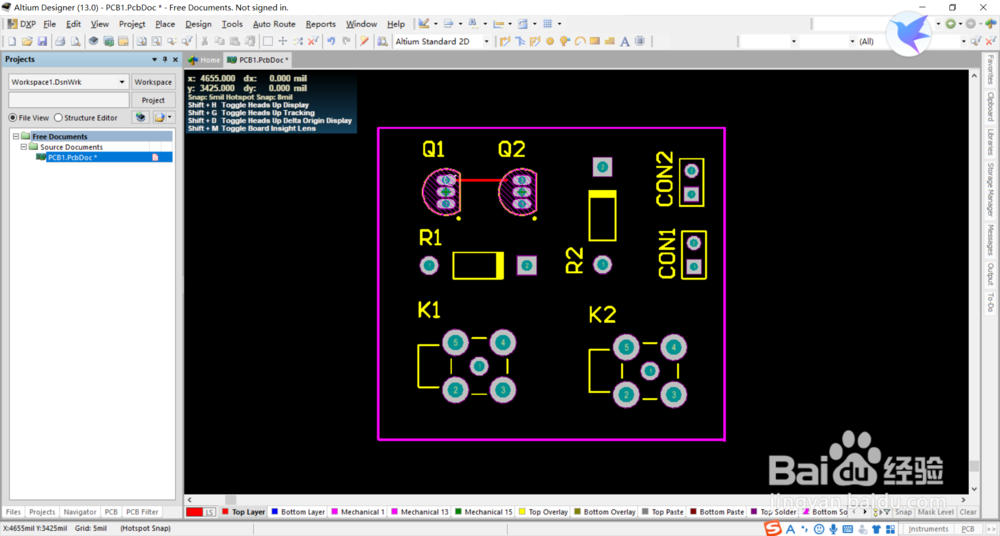
Task: Collapse the Free Documents tree node
Action: click(16, 137)
